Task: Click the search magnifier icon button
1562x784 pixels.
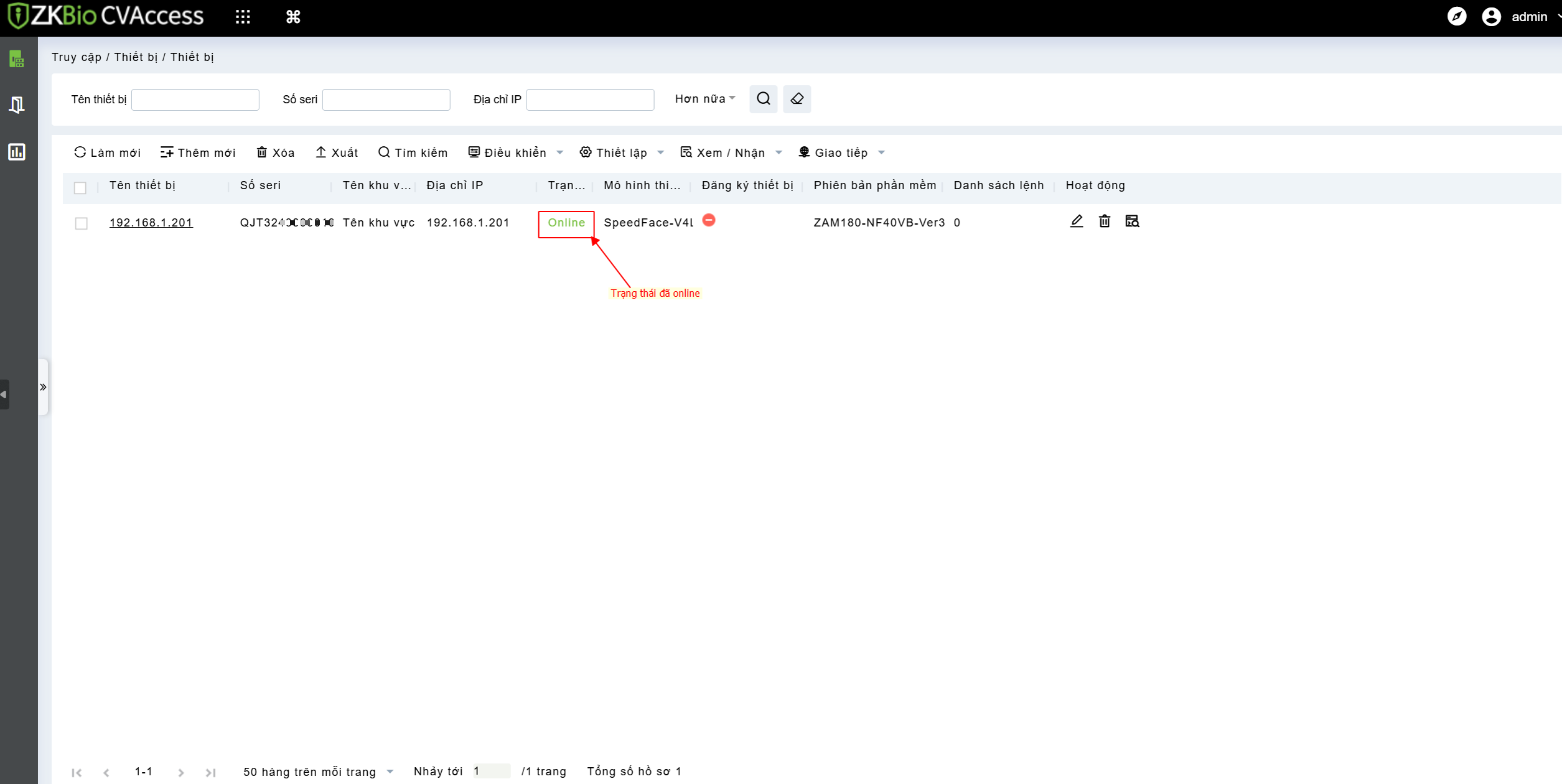Action: (x=763, y=99)
